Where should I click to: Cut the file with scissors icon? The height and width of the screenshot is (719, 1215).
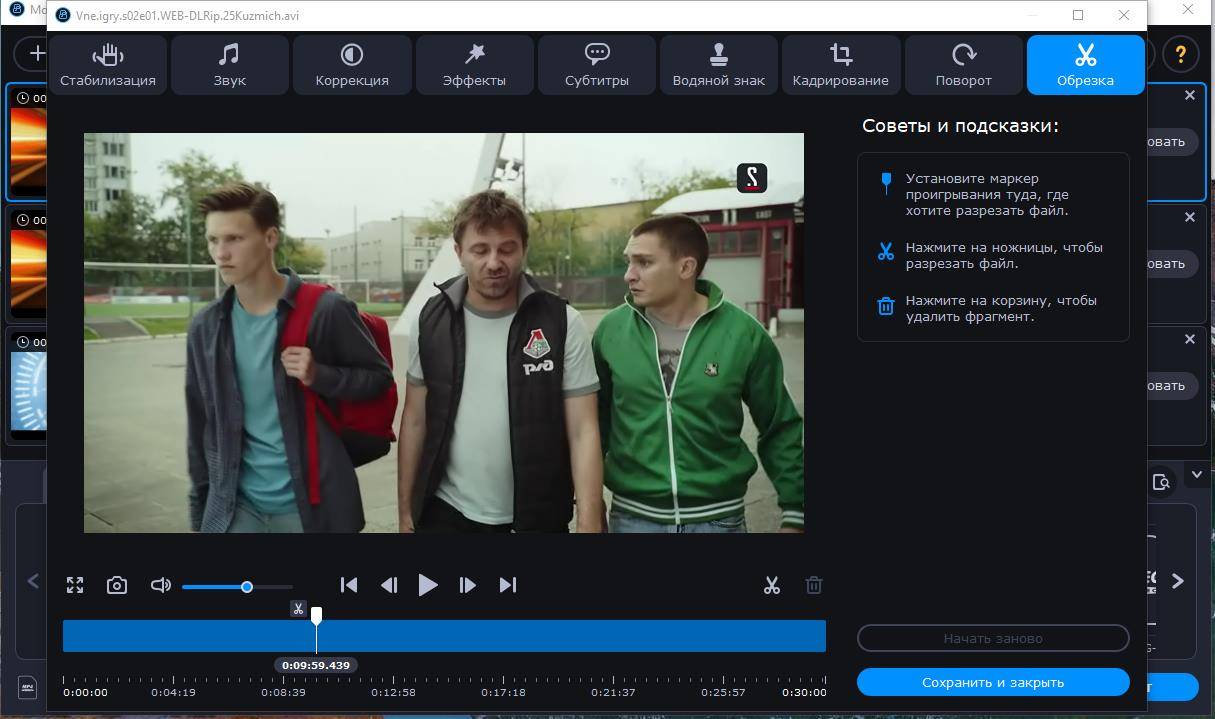(772, 585)
